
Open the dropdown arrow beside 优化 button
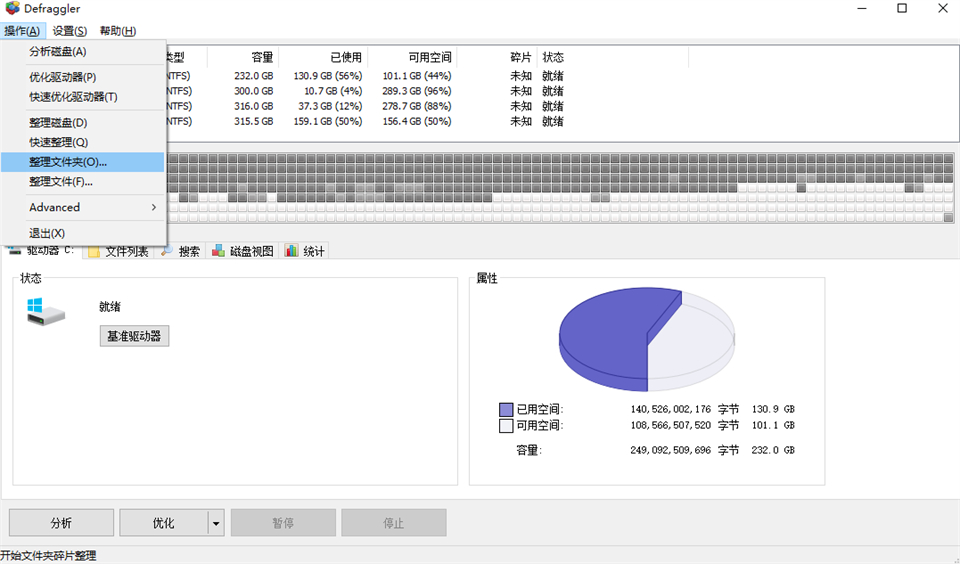[215, 523]
